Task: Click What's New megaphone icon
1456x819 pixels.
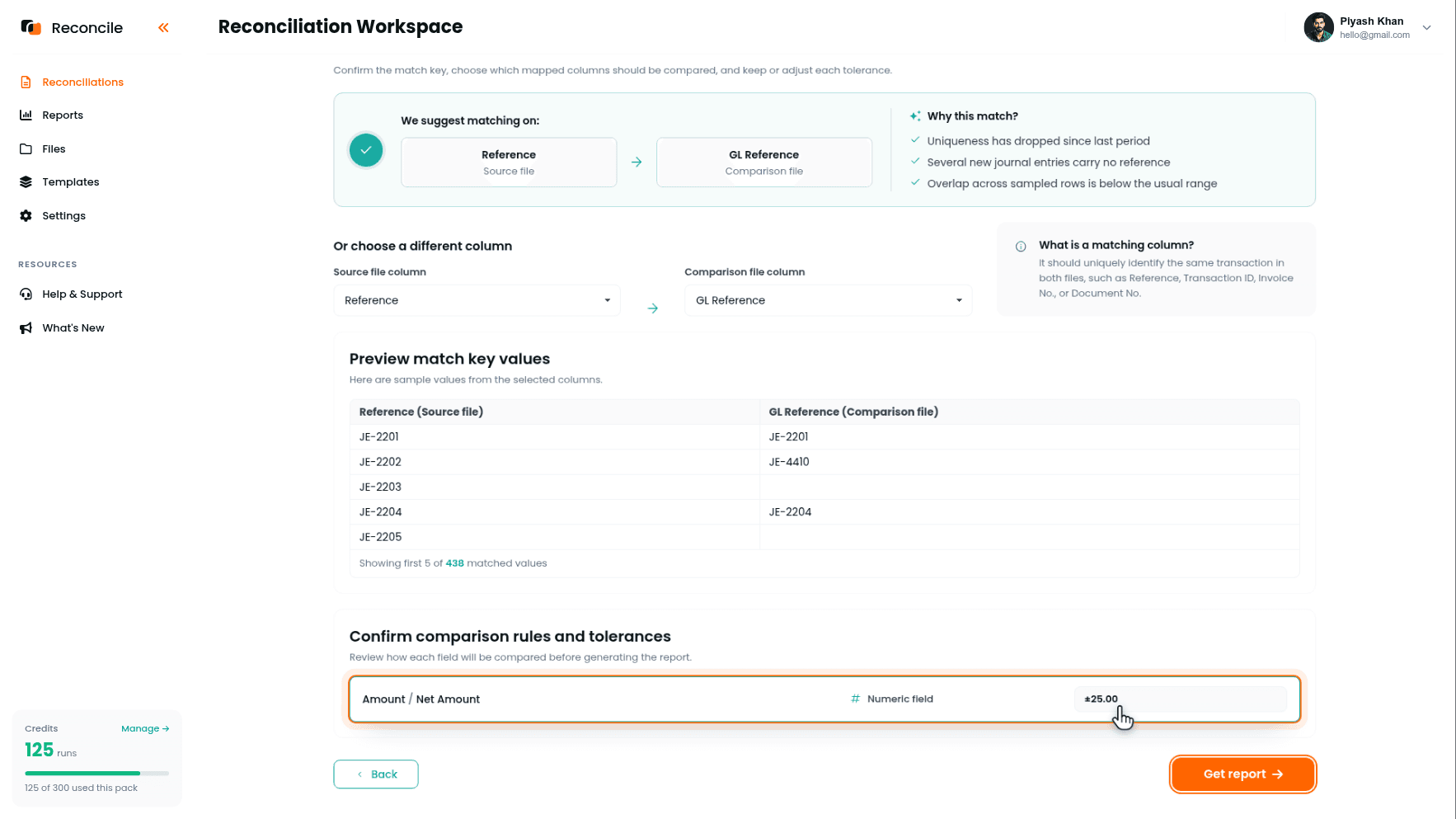Action: 26,328
